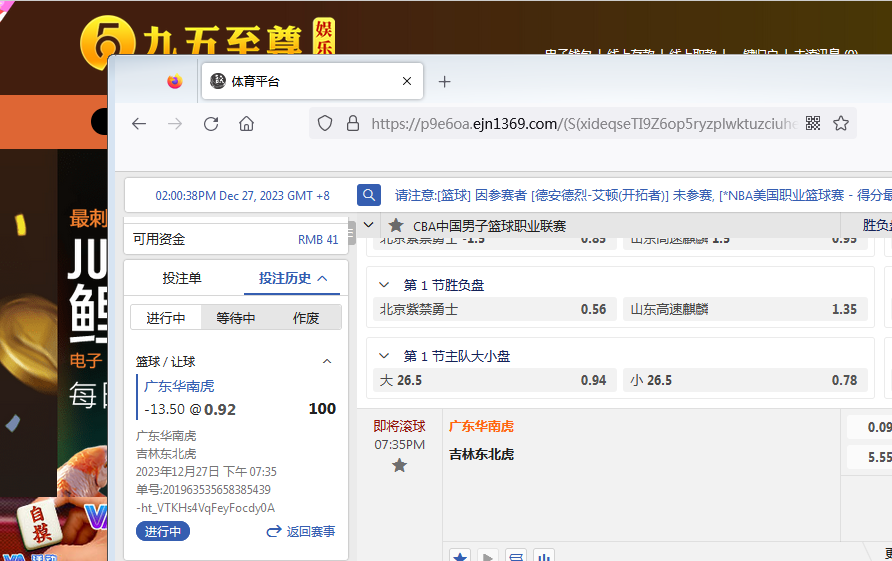Click the browser address bar URL
Screen dimensions: 892x561
580,124
